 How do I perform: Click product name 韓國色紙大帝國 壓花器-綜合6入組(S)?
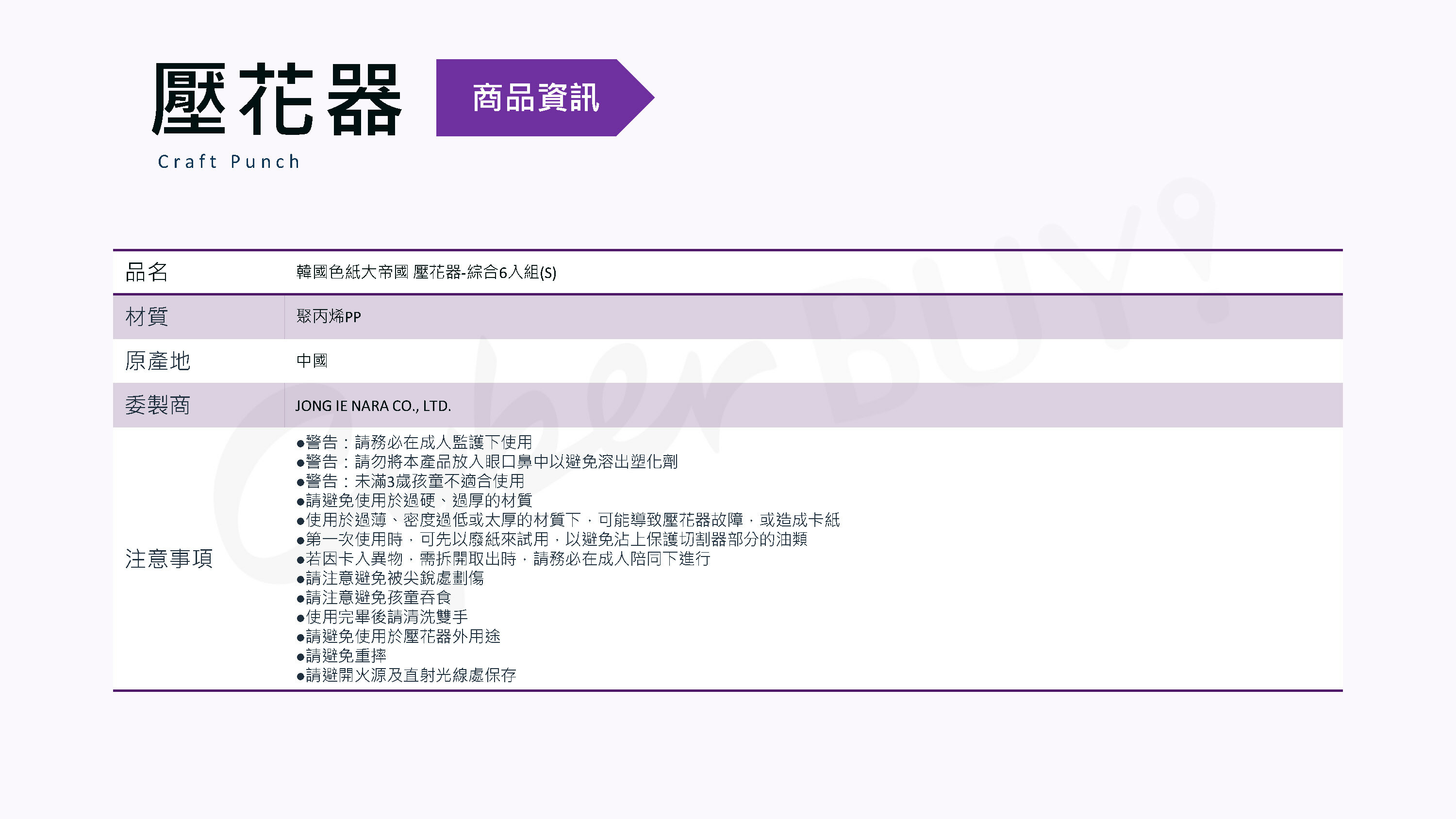[x=426, y=273]
